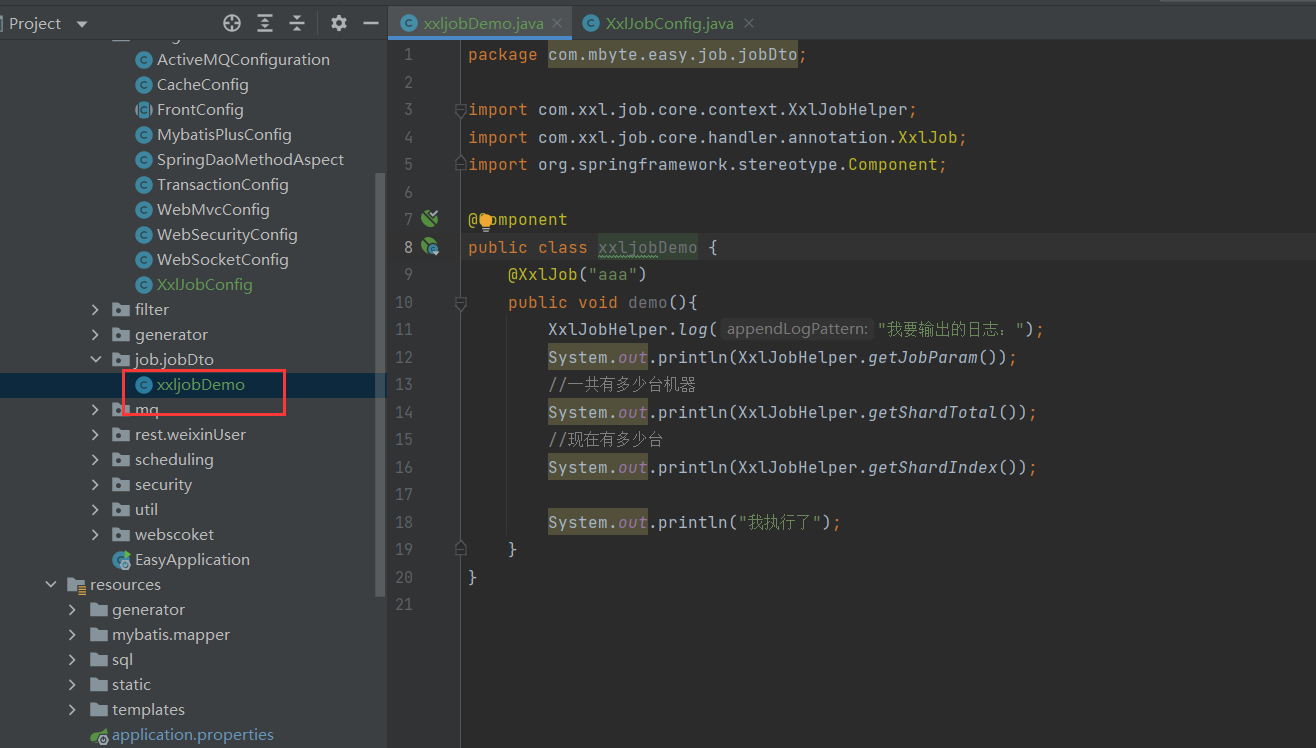Image resolution: width=1316 pixels, height=748 pixels.
Task: Expand the filter package
Action: click(95, 310)
